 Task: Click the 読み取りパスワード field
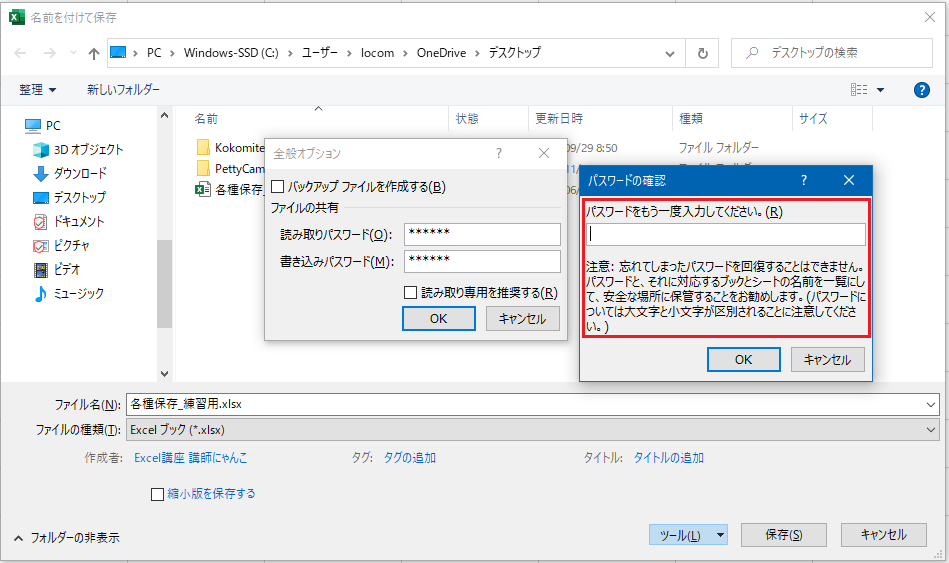point(482,234)
